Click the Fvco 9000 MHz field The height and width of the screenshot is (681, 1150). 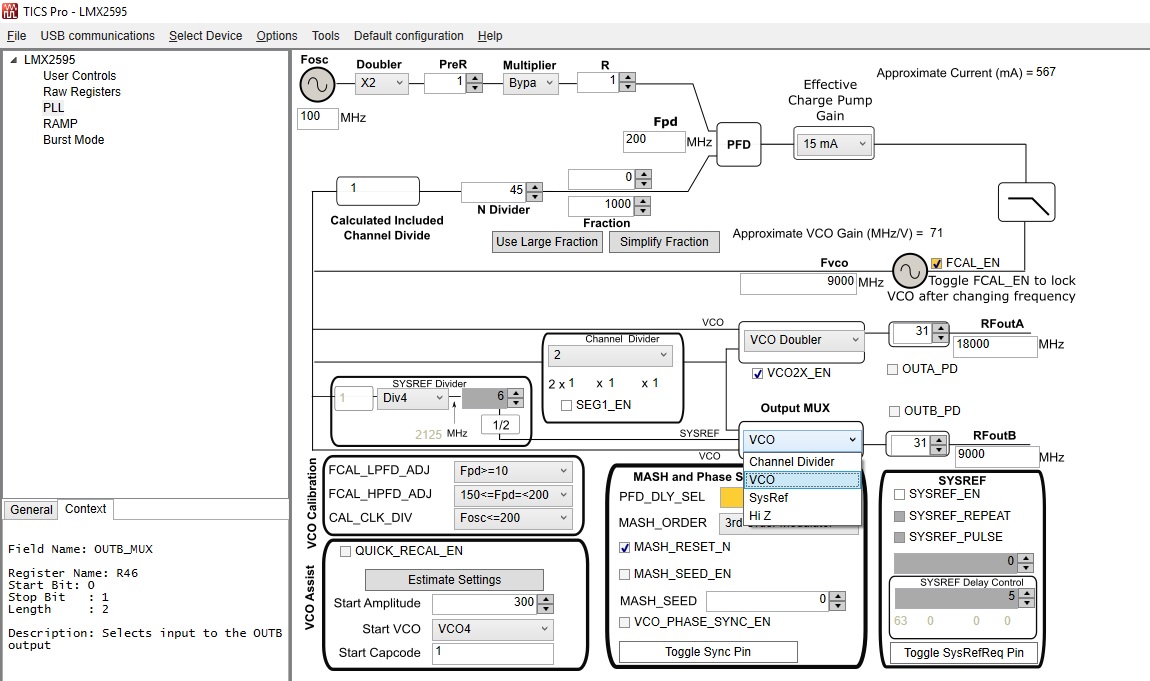(x=798, y=283)
